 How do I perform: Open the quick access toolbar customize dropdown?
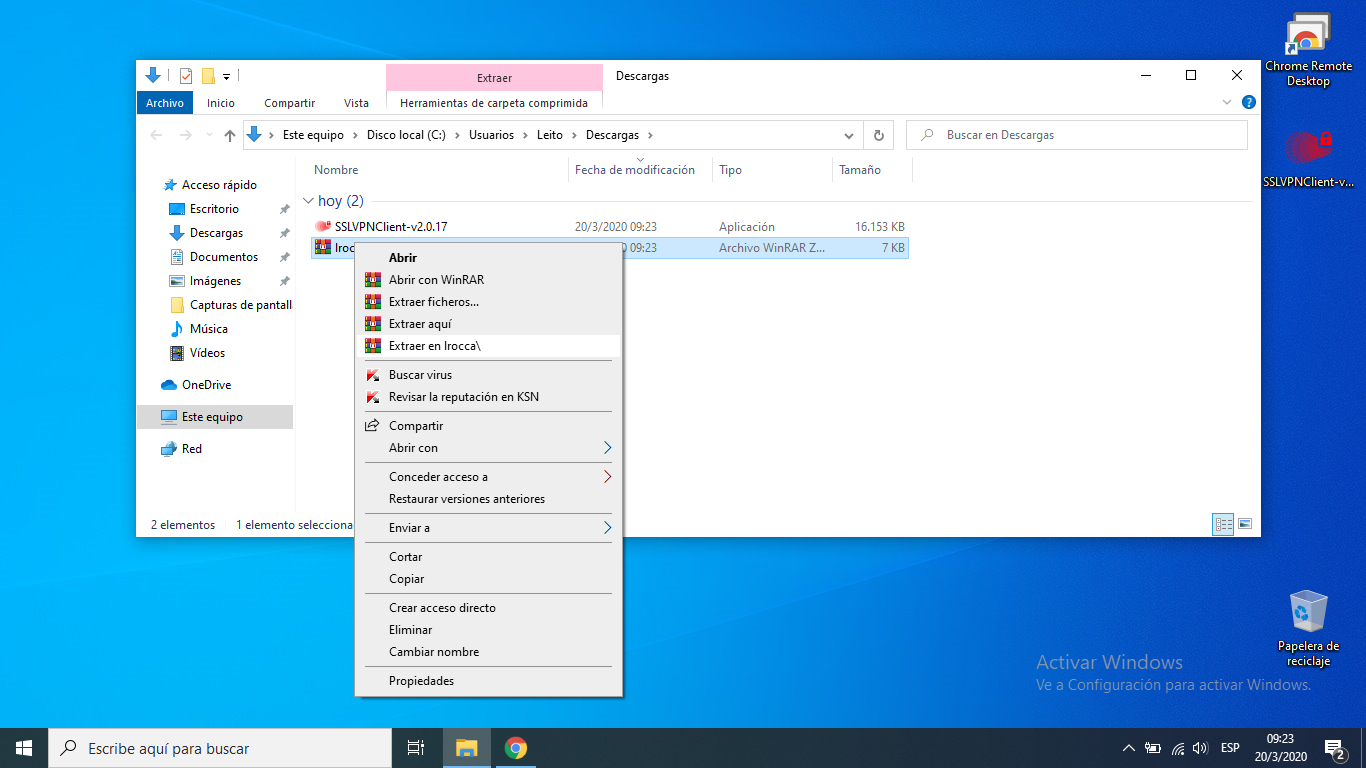click(227, 76)
